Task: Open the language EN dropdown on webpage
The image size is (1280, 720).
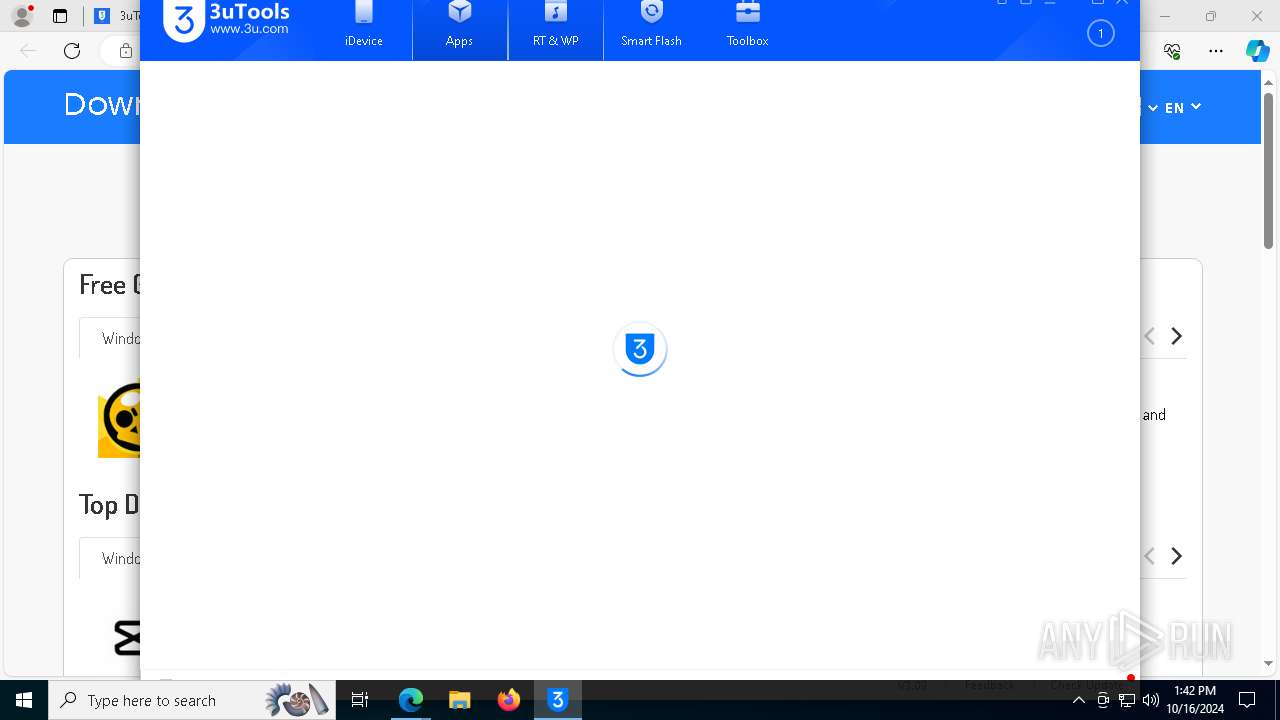Action: (x=1183, y=107)
